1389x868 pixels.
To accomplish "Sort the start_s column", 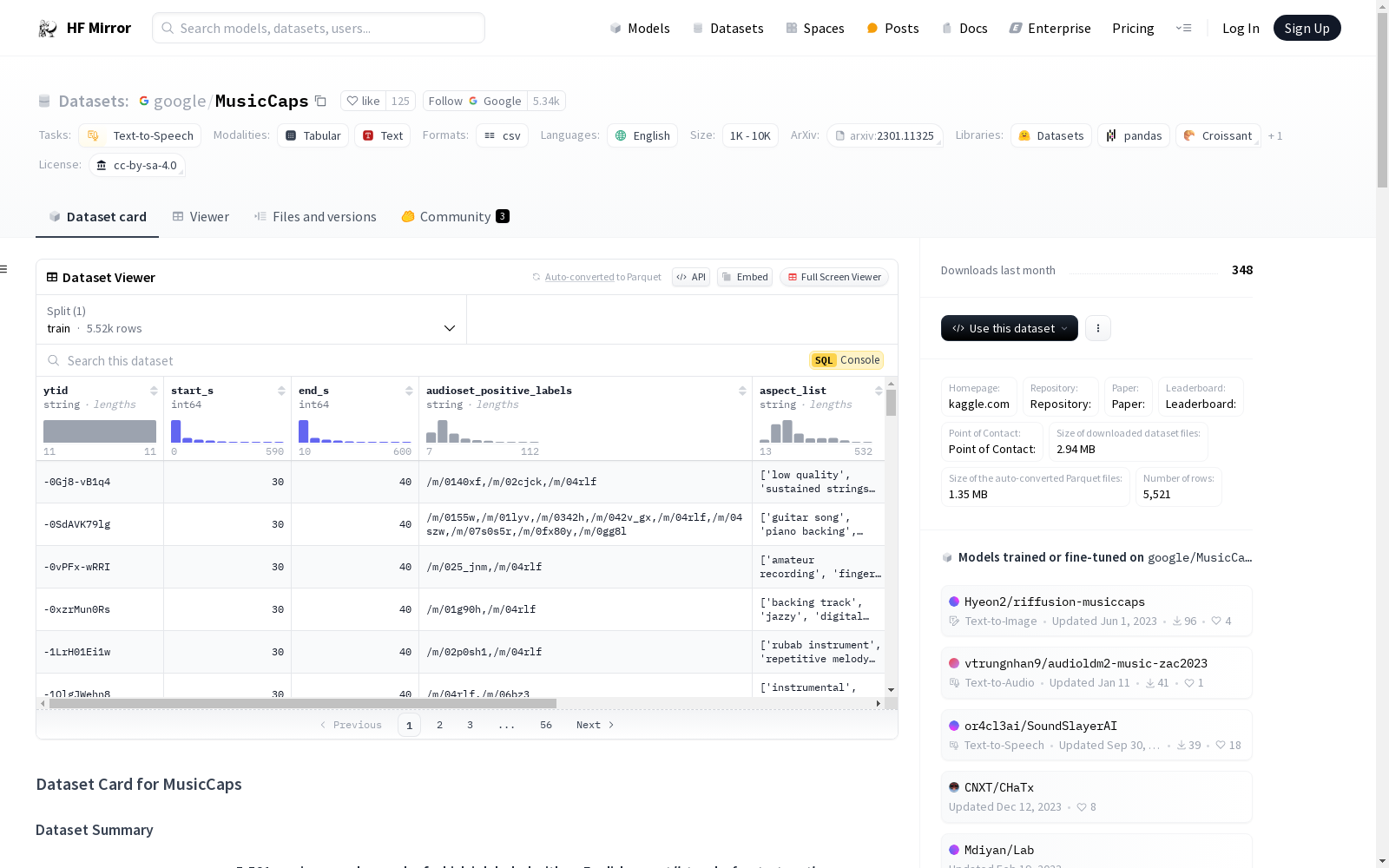I will (281, 391).
